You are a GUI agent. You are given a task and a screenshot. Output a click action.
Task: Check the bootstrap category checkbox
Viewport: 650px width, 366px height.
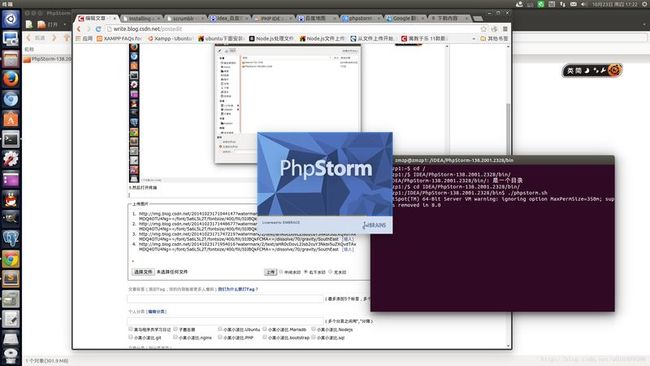pyautogui.click(x=265, y=337)
